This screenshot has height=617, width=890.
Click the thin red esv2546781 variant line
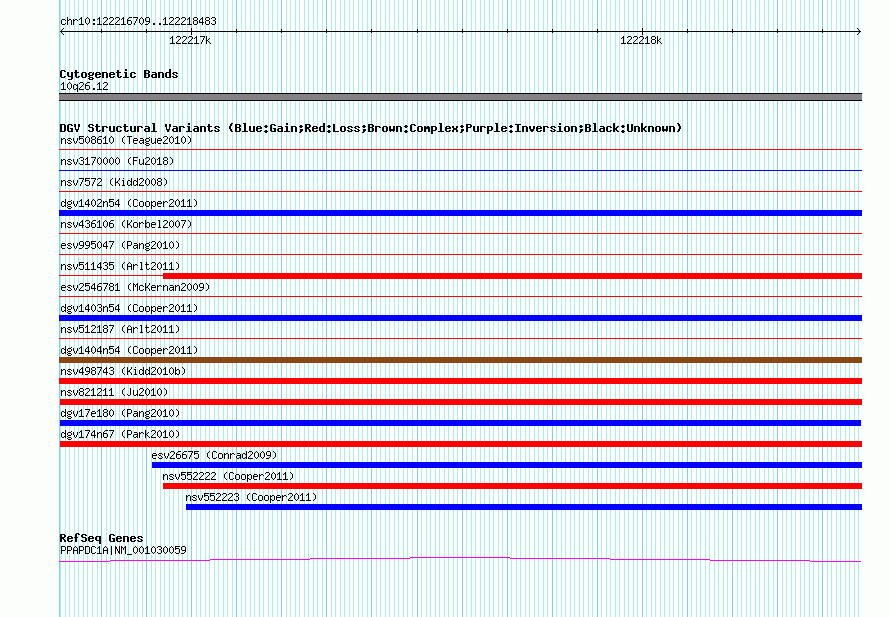pyautogui.click(x=460, y=297)
